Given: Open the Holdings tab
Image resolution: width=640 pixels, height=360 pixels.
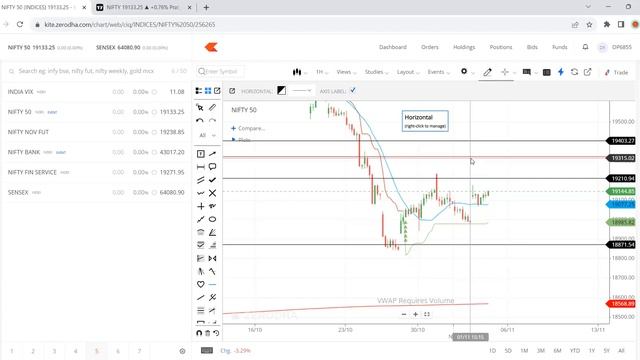Looking at the screenshot, I should [464, 47].
